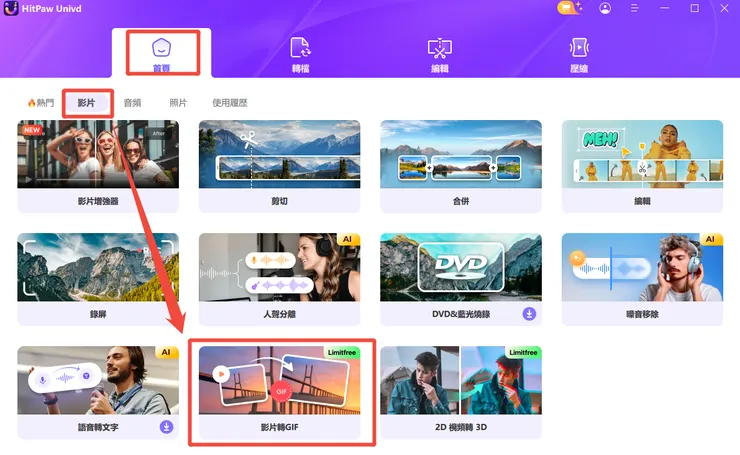Click the AI badge on 人聲分離 card
The height and width of the screenshot is (455, 740).
[348, 239]
